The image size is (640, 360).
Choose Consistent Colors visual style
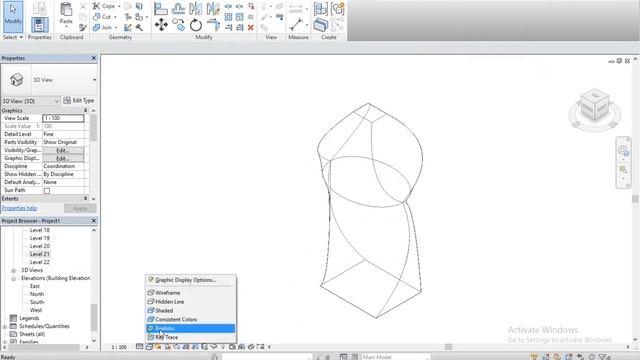point(191,320)
